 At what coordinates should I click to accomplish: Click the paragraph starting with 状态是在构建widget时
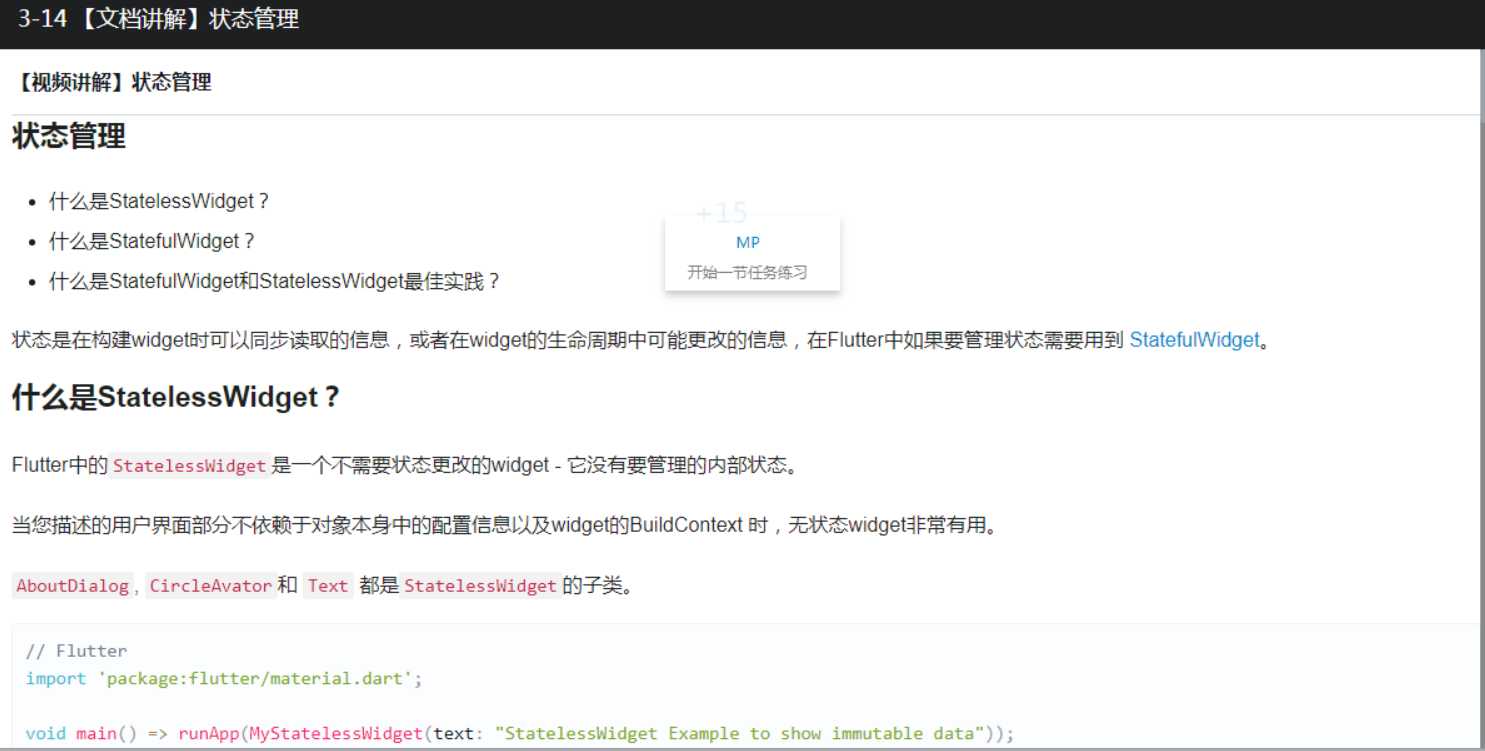click(641, 340)
